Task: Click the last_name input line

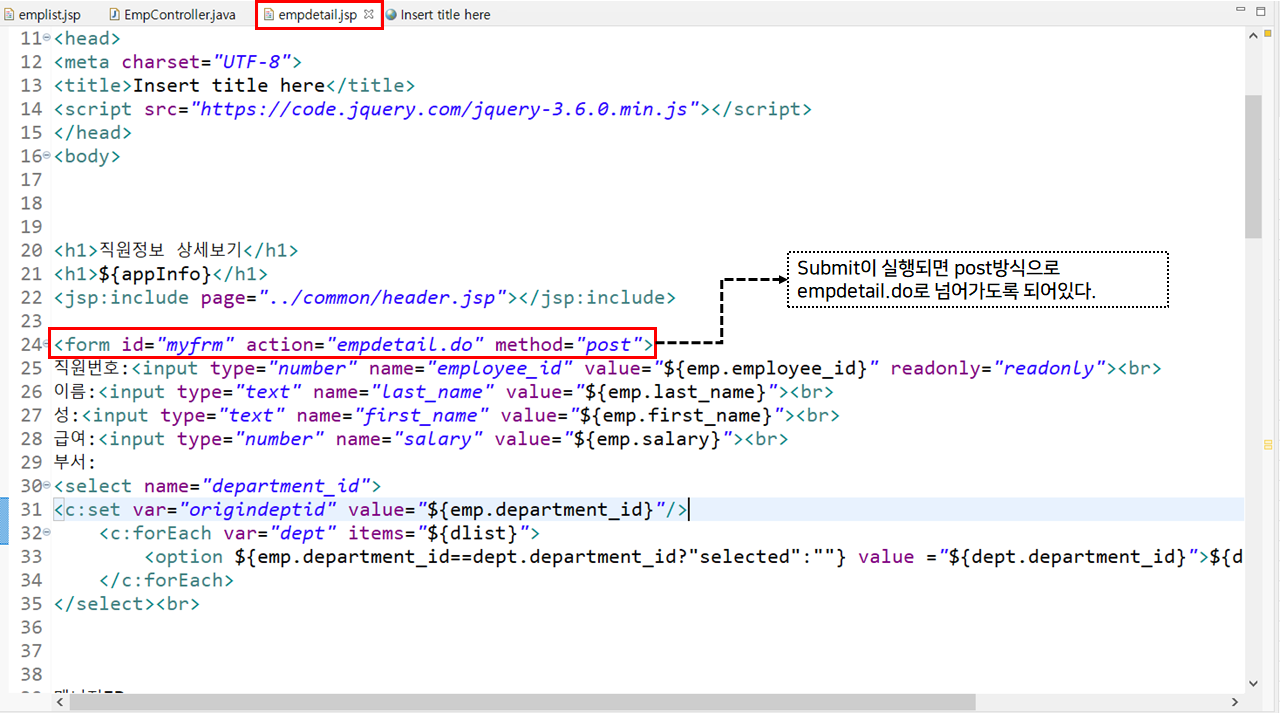Action: 444,392
